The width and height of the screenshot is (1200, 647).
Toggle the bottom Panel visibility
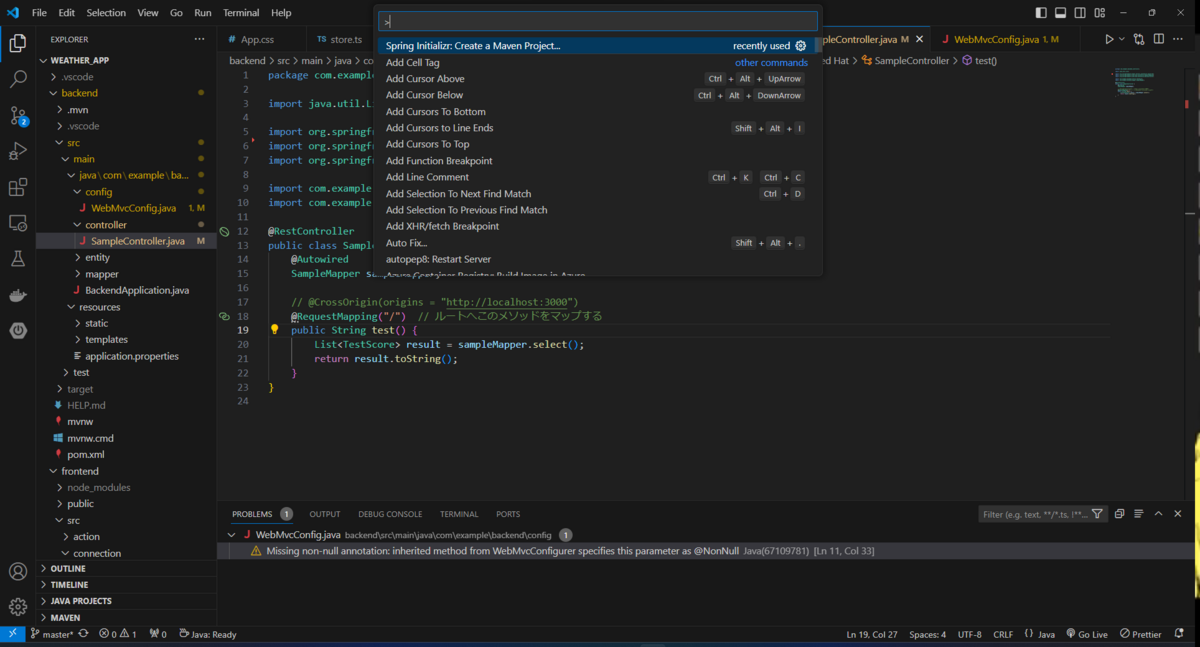tap(1060, 11)
